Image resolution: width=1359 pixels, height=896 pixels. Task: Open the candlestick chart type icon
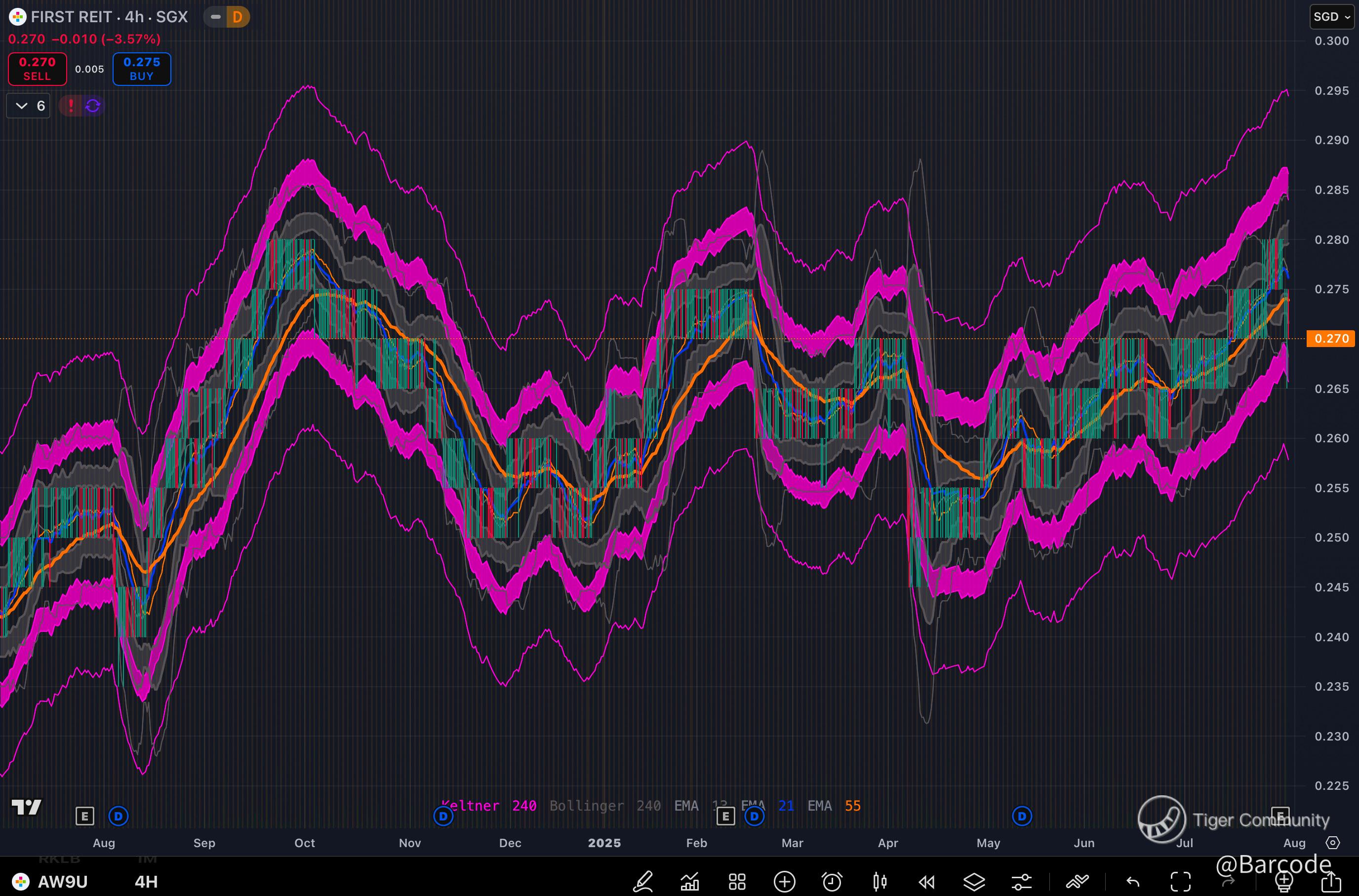point(879,882)
